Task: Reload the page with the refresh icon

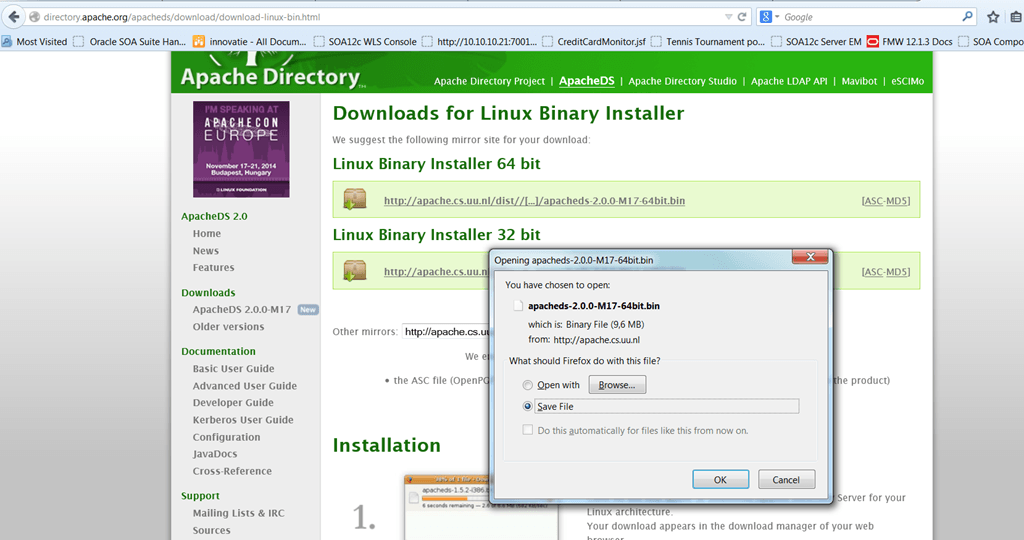Action: (742, 17)
